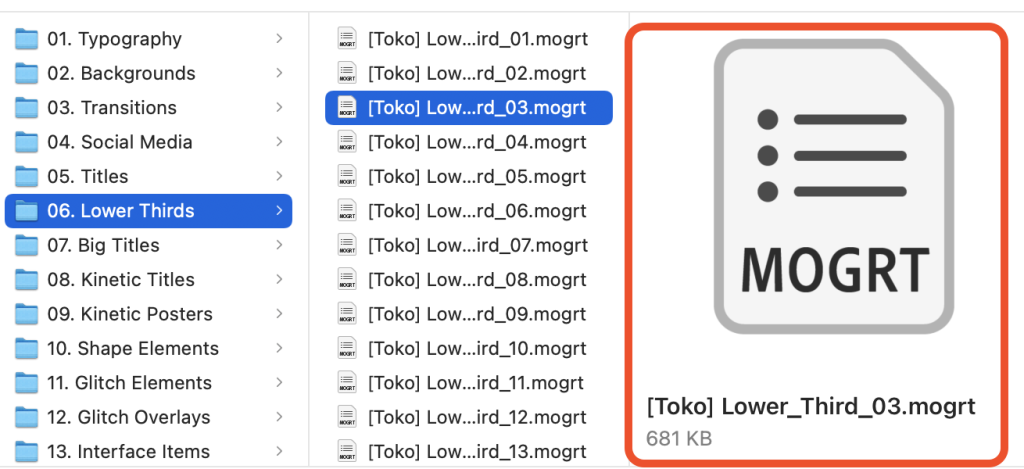
Task: Click the MOGRT file icon for Lower Third 01
Action: click(347, 40)
